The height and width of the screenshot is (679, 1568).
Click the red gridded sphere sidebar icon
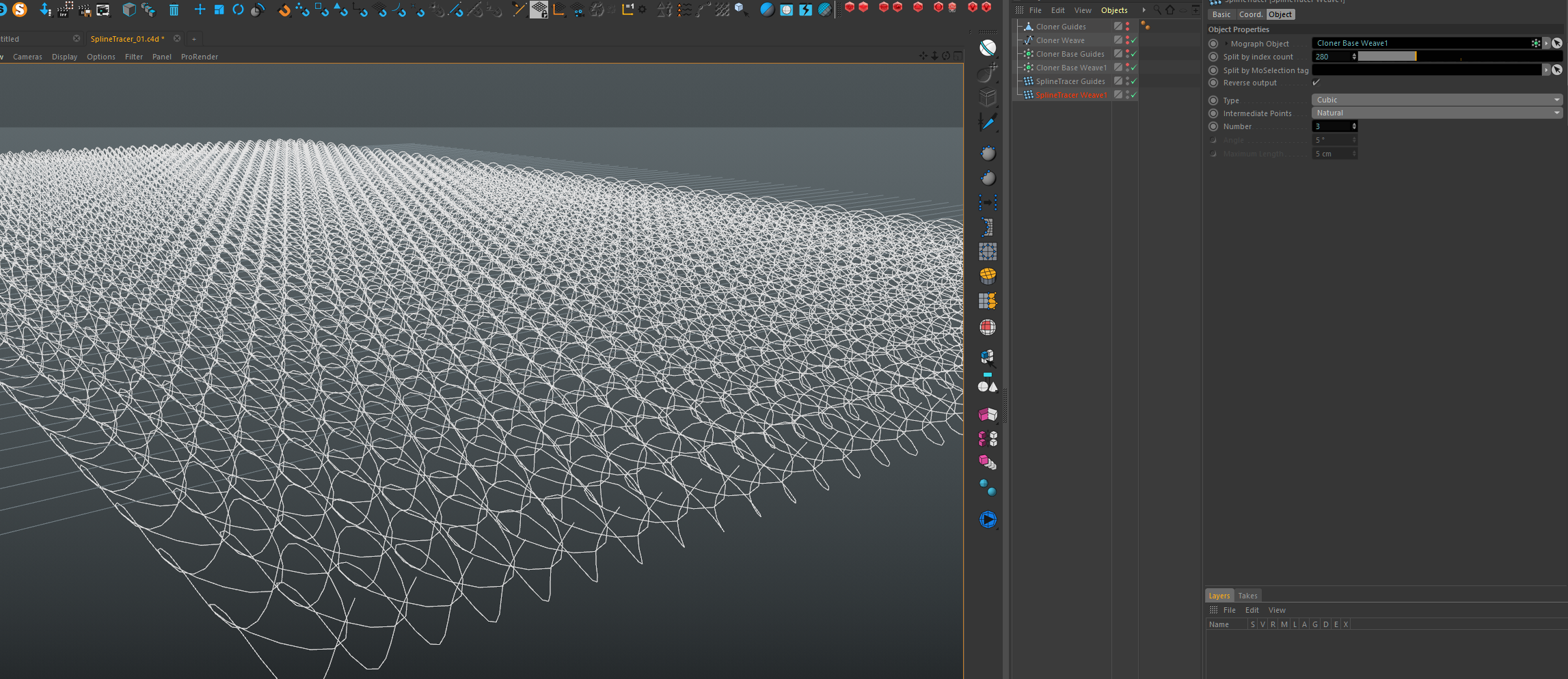coord(988,327)
